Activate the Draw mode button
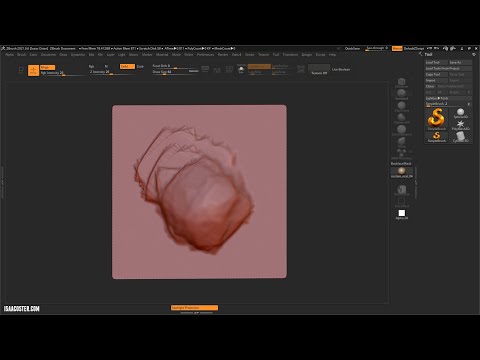This screenshot has height=360, width=480. click(33, 70)
